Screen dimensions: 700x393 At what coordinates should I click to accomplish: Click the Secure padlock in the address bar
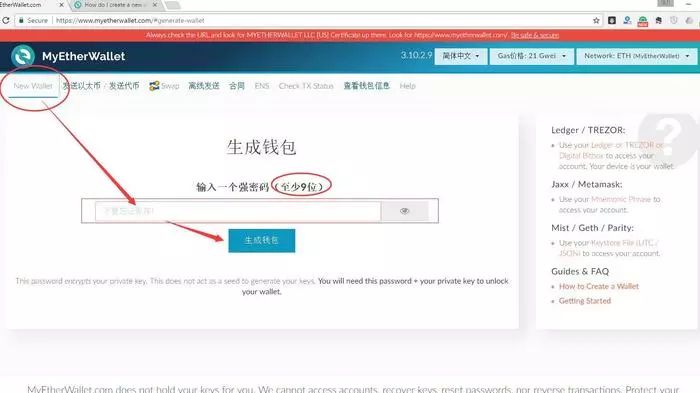(x=21, y=21)
